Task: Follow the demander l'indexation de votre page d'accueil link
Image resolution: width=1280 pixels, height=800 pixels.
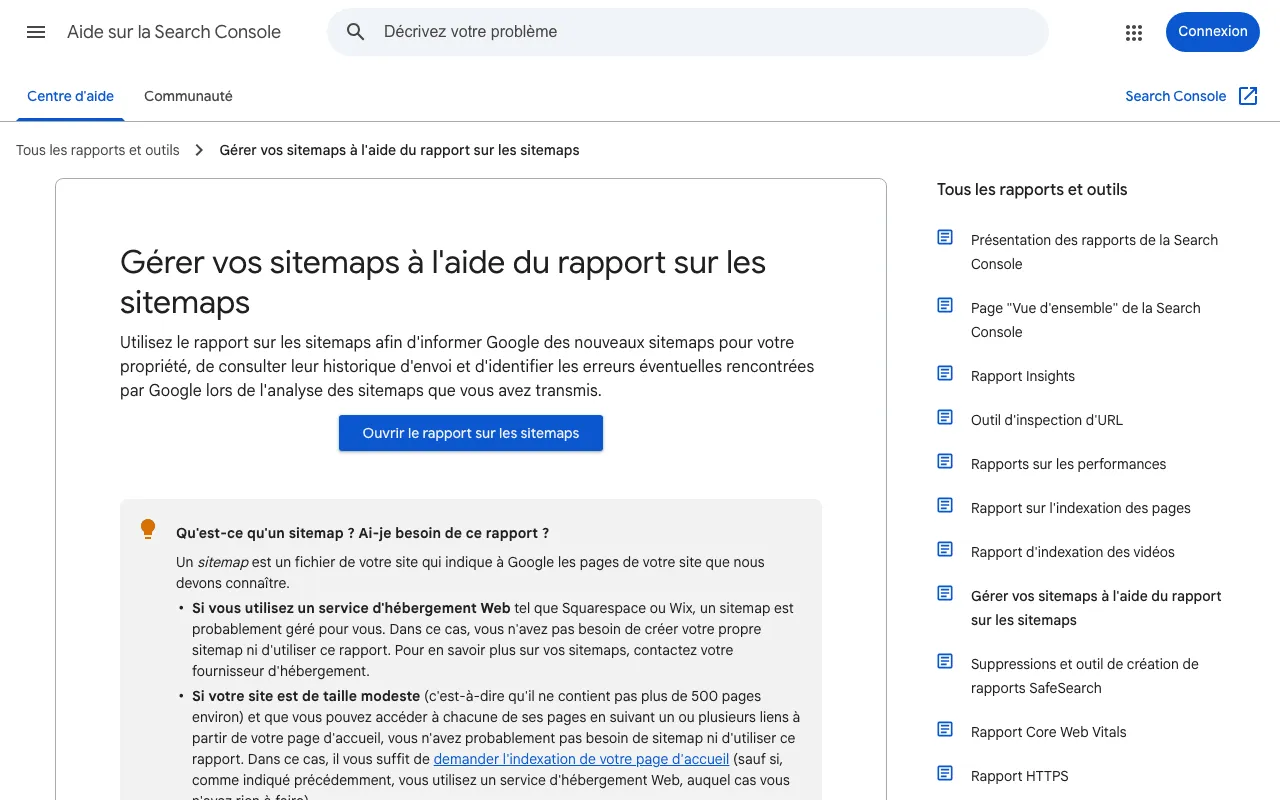Action: (x=581, y=759)
